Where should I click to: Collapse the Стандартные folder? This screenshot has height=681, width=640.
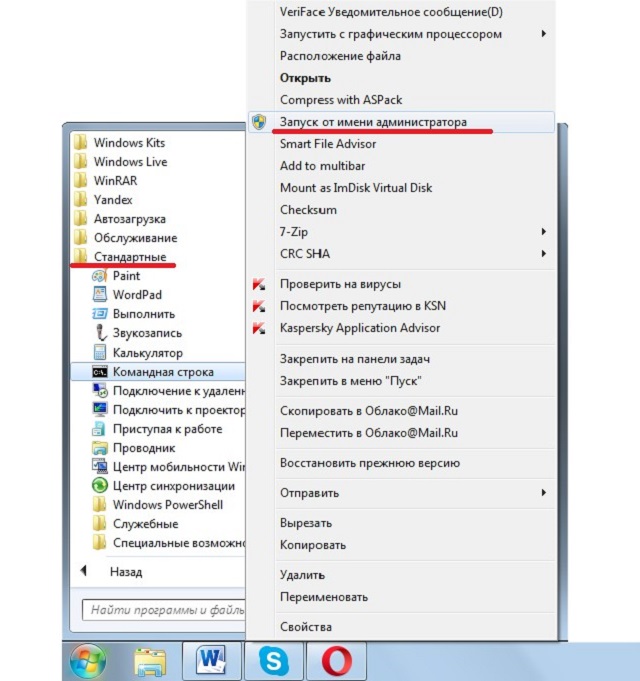[x=130, y=257]
